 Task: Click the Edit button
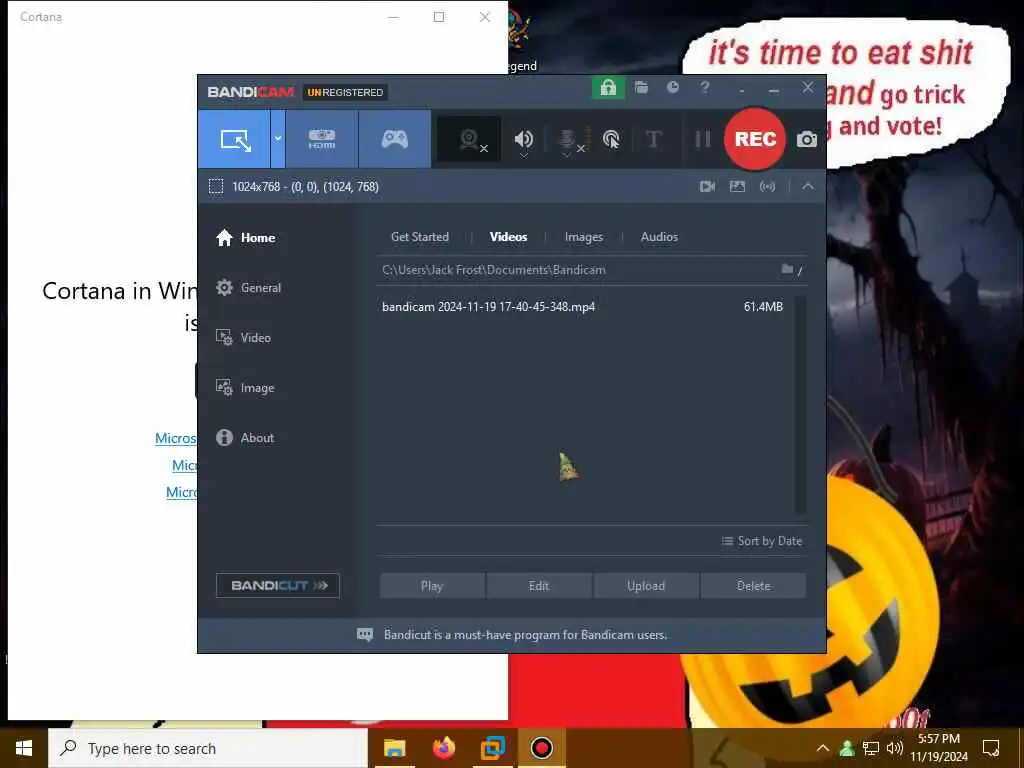539,586
